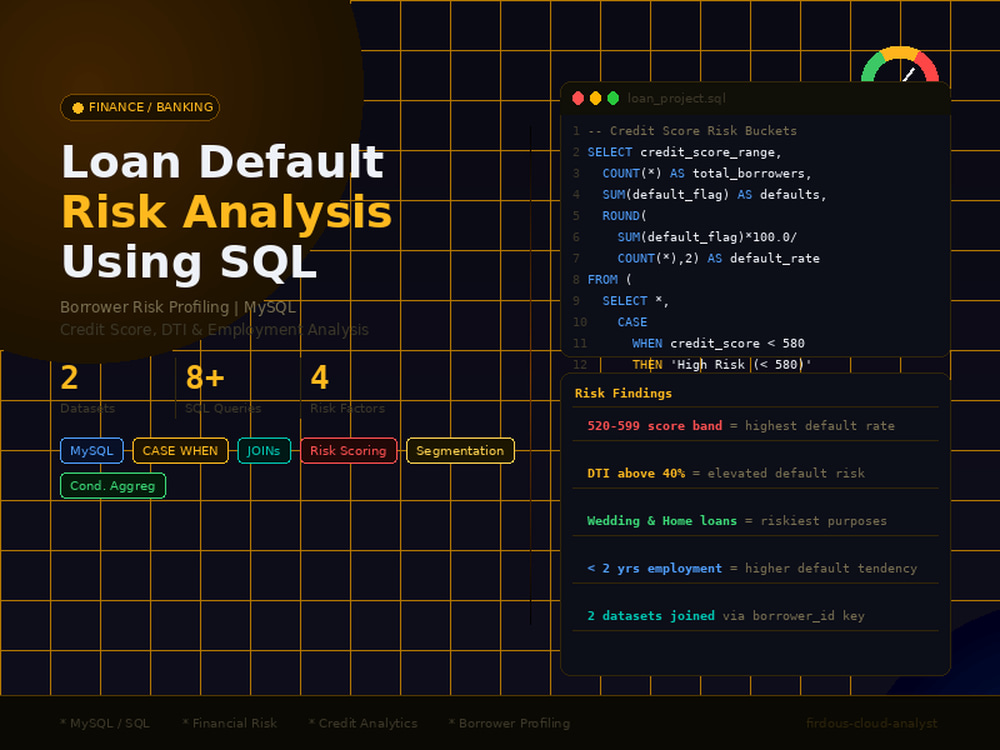Image resolution: width=1000 pixels, height=750 pixels.
Task: Click '* MySQL / SQL' footer item
Action: [105, 723]
